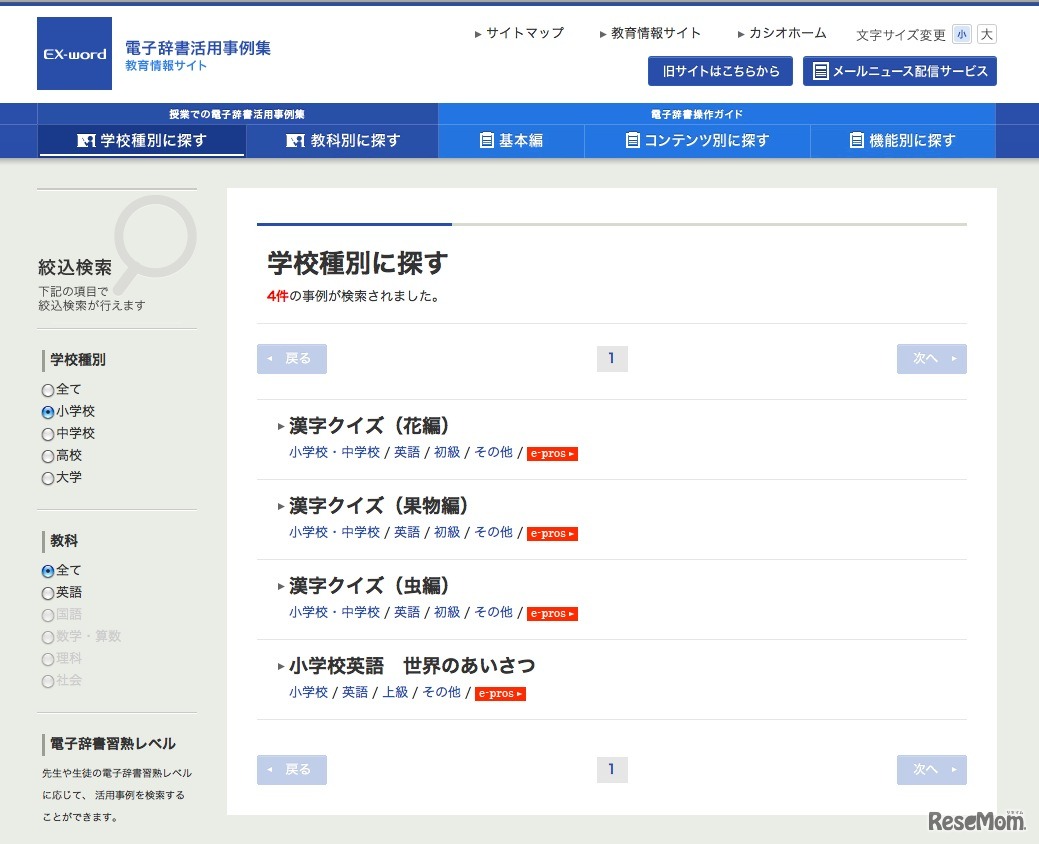Open the サイトマップ link
1039x844 pixels.
521,33
